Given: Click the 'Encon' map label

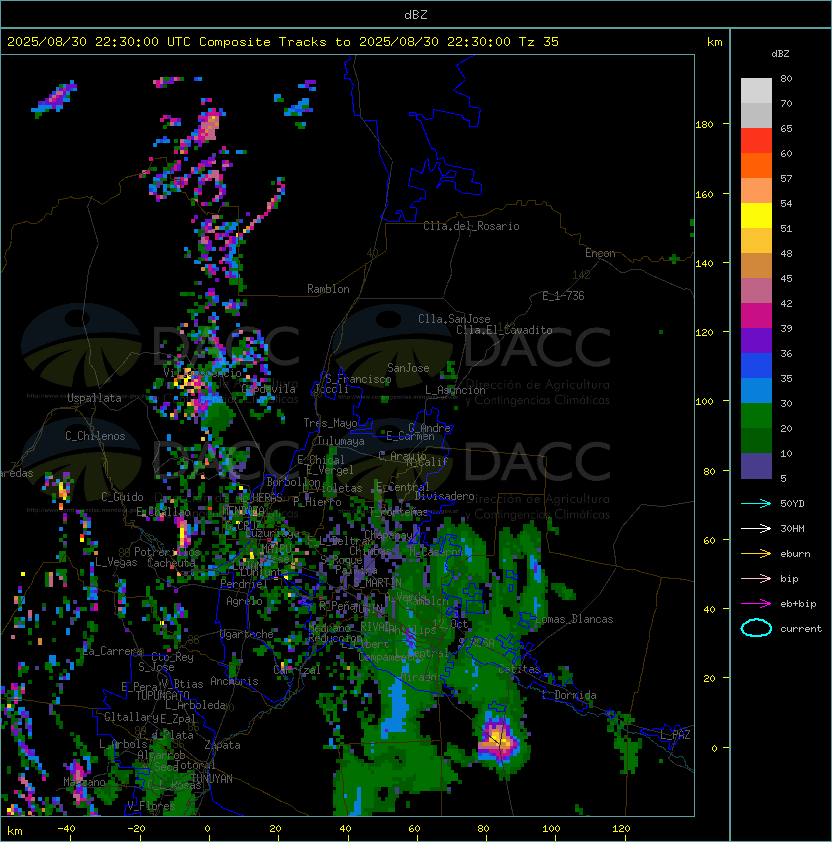Looking at the screenshot, I should (x=600, y=253).
